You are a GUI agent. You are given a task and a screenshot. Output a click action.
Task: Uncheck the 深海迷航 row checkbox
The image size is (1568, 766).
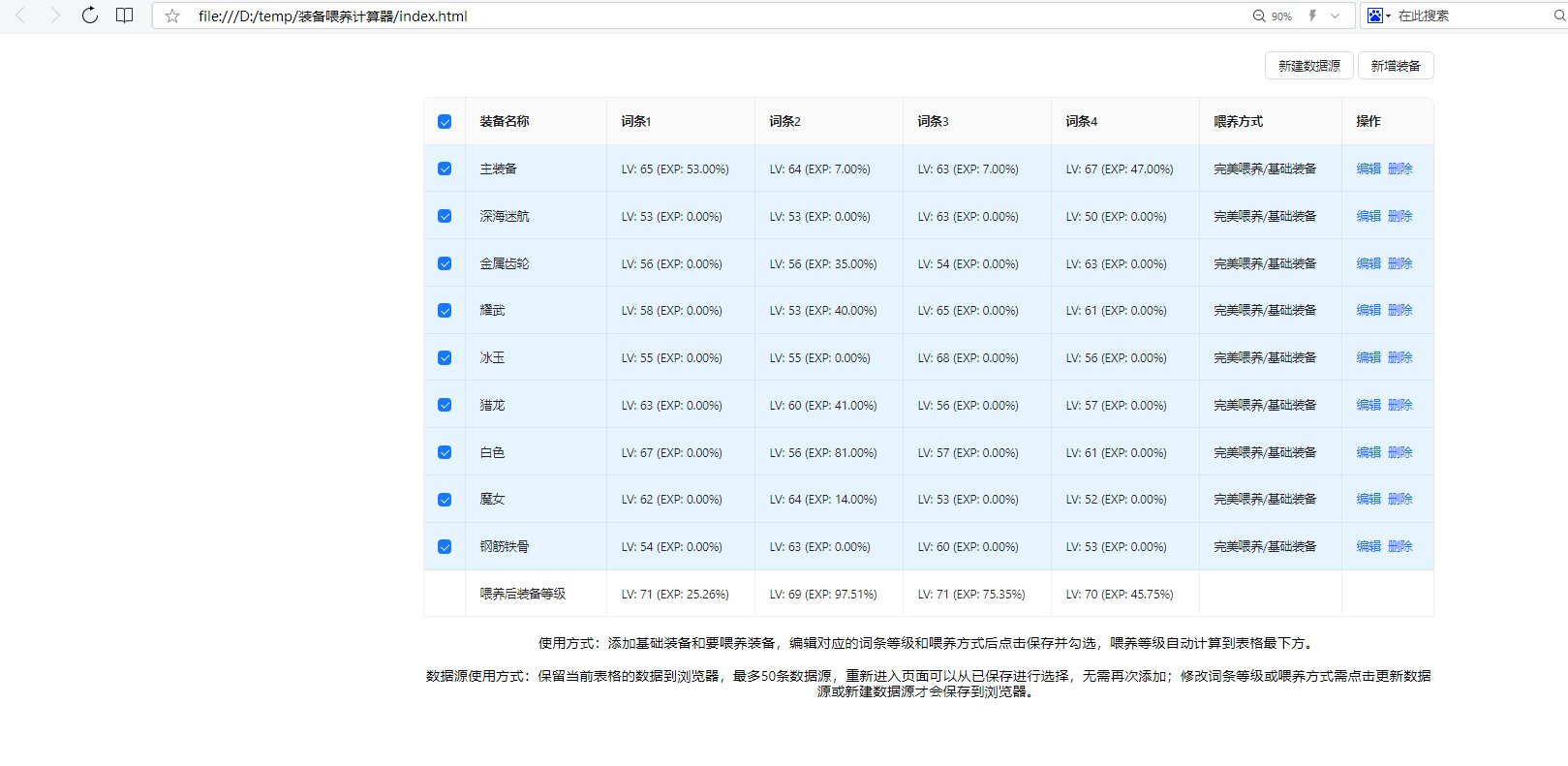tap(445, 216)
